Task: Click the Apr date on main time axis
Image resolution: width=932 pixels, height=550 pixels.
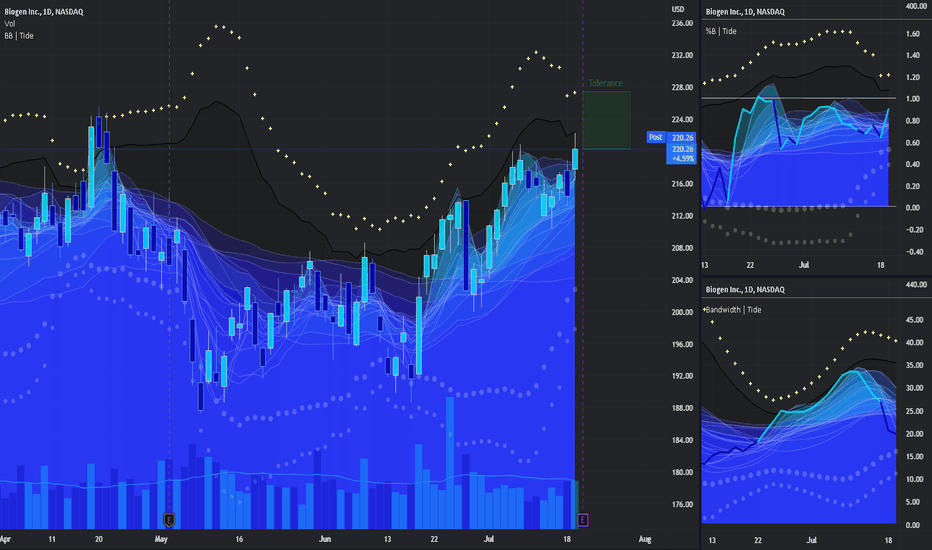Action: [x=5, y=539]
